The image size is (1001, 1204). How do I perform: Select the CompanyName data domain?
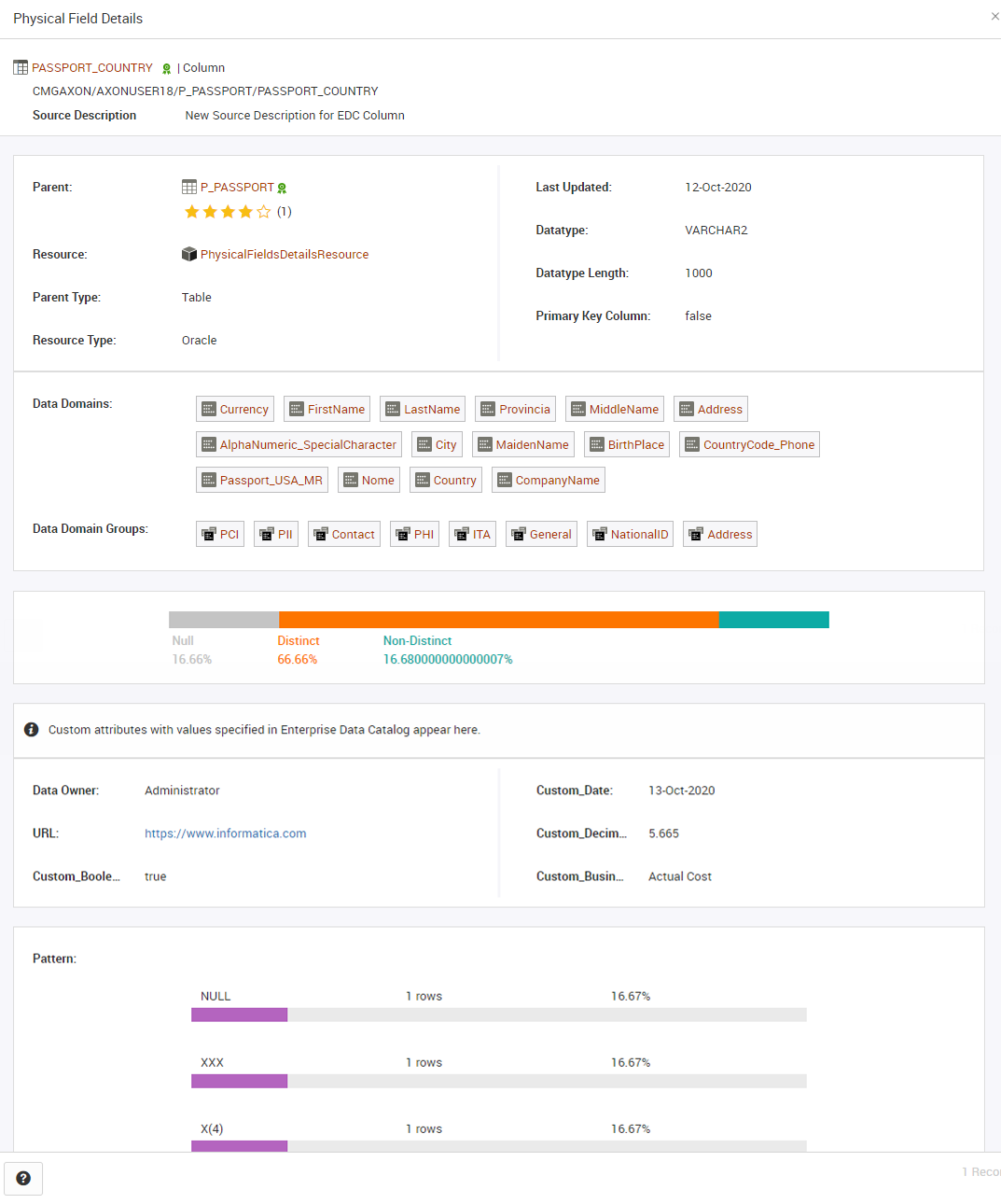[x=549, y=480]
